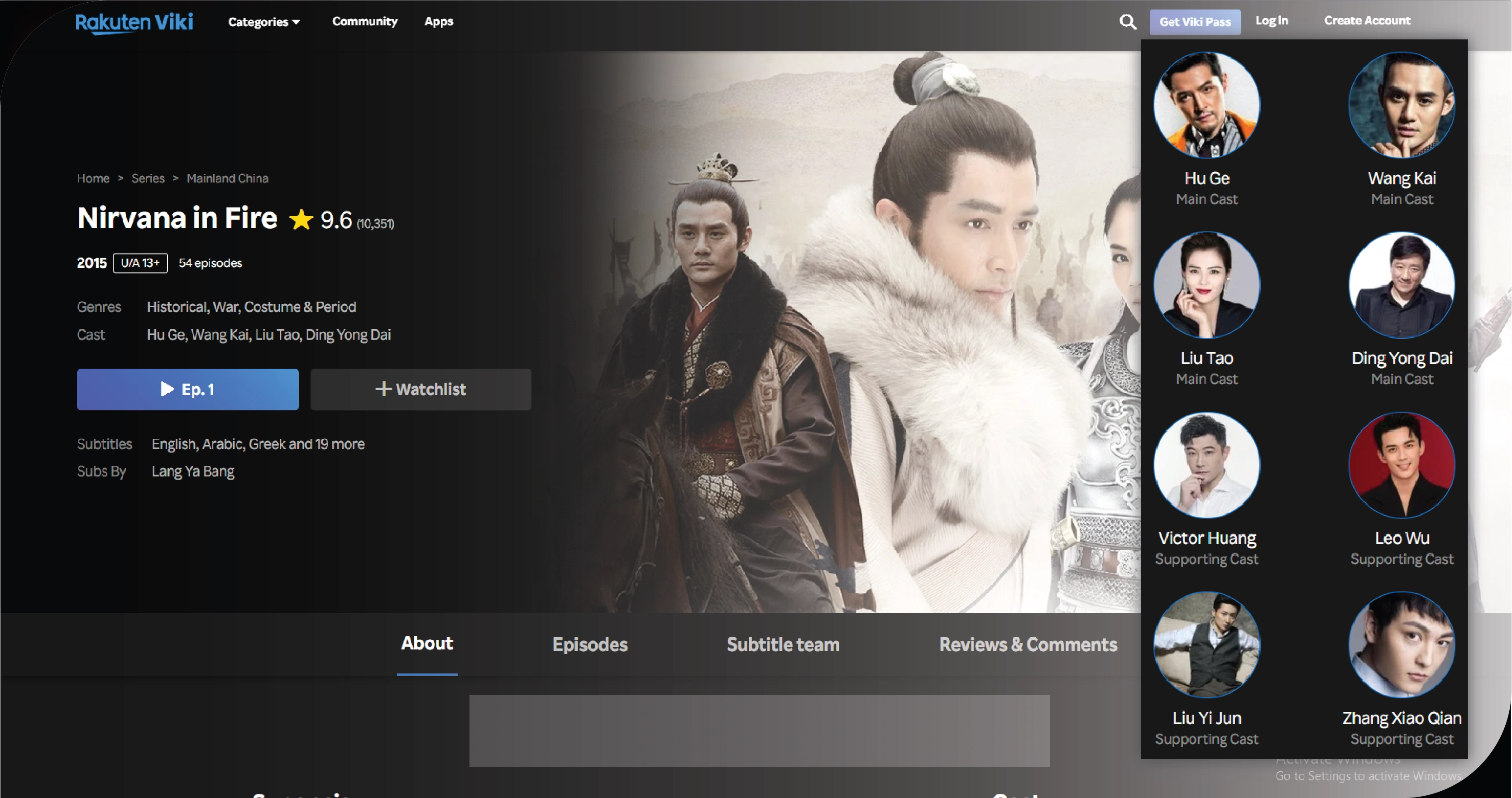The image size is (1512, 798).
Task: Click the search magnifier icon
Action: [x=1127, y=22]
